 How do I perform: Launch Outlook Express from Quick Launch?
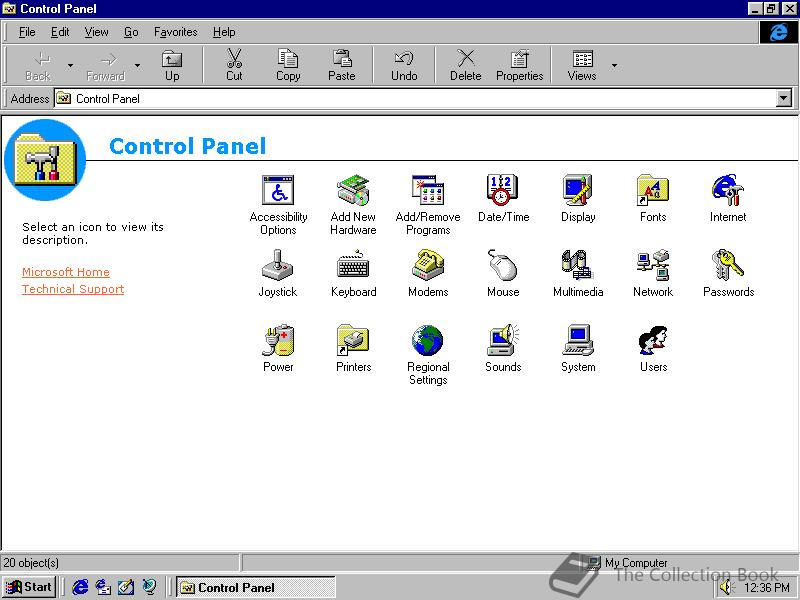click(x=103, y=587)
